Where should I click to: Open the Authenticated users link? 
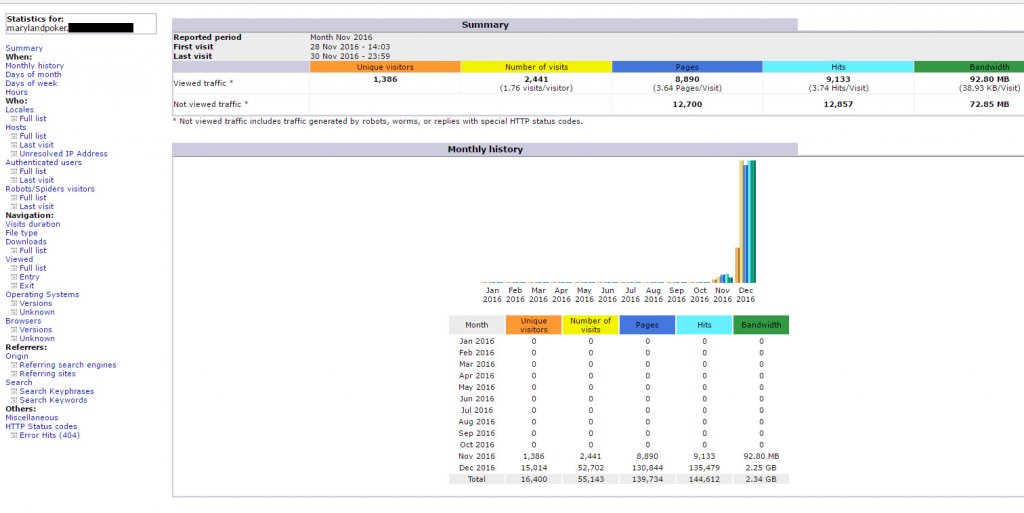coord(44,163)
